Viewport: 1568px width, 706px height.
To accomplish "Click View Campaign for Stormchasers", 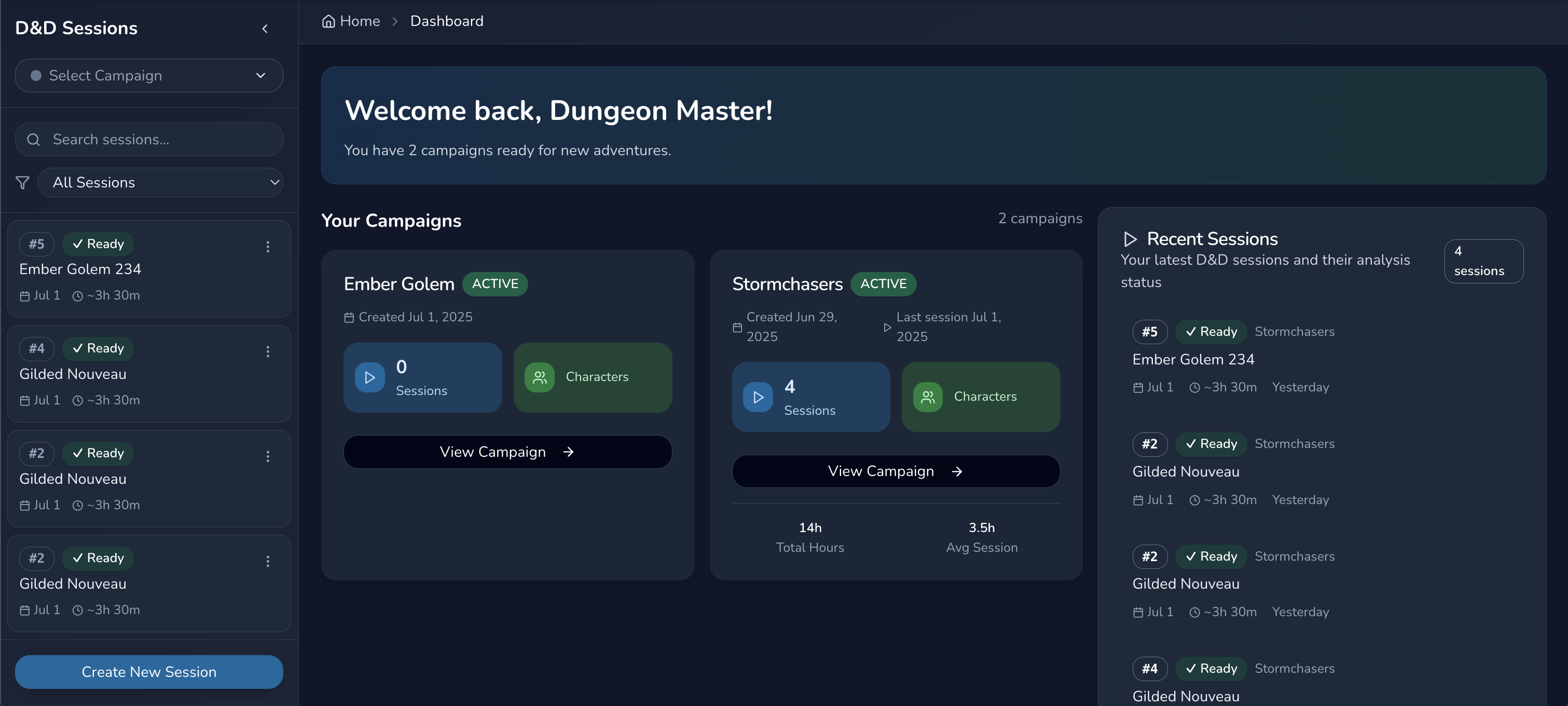I will [896, 471].
